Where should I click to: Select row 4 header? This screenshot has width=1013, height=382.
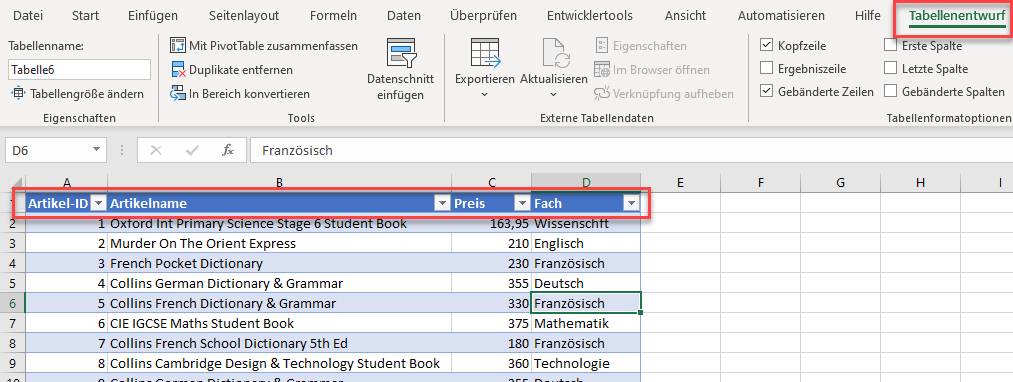[x=12, y=263]
